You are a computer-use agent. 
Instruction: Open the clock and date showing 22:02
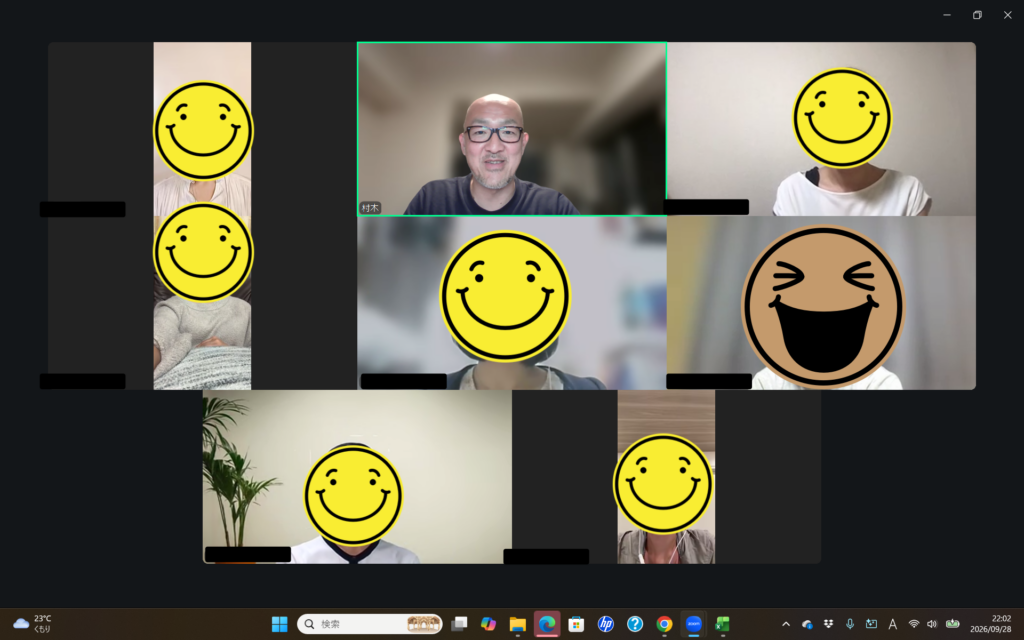coord(990,624)
